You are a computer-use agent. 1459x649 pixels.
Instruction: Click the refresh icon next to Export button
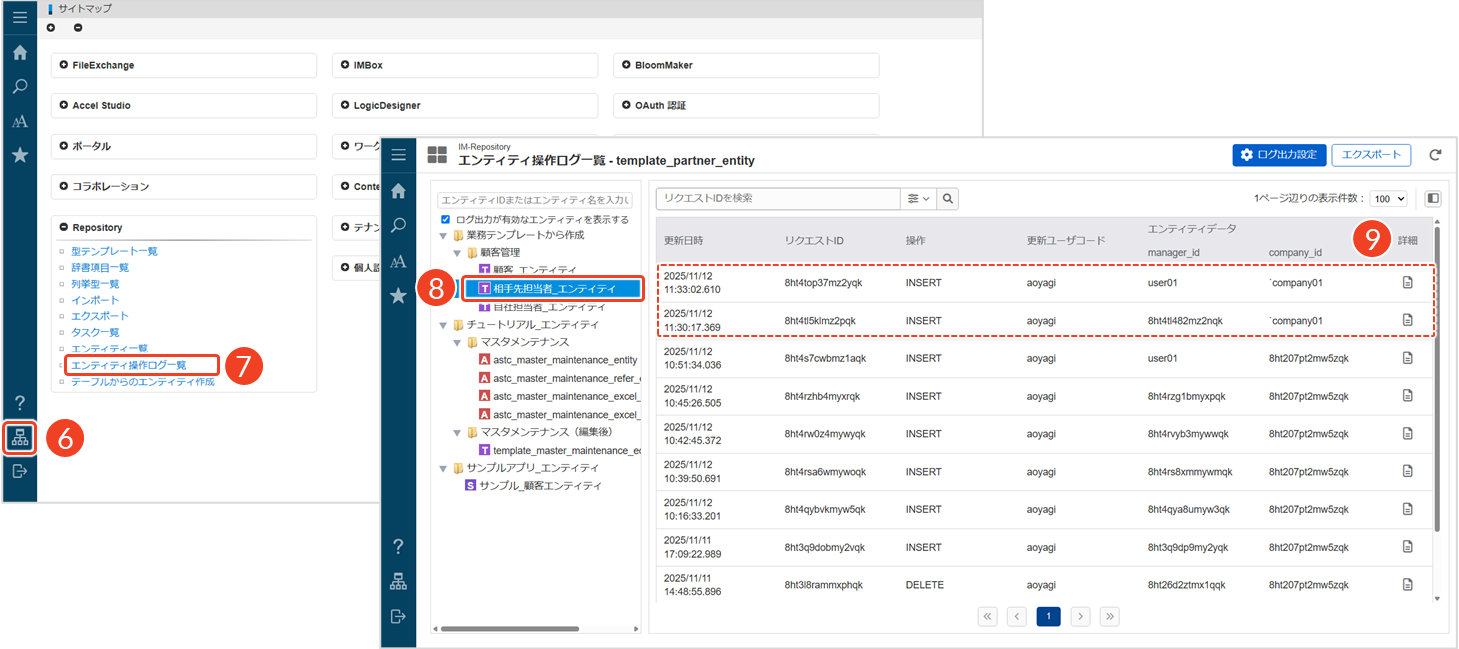[1435, 155]
